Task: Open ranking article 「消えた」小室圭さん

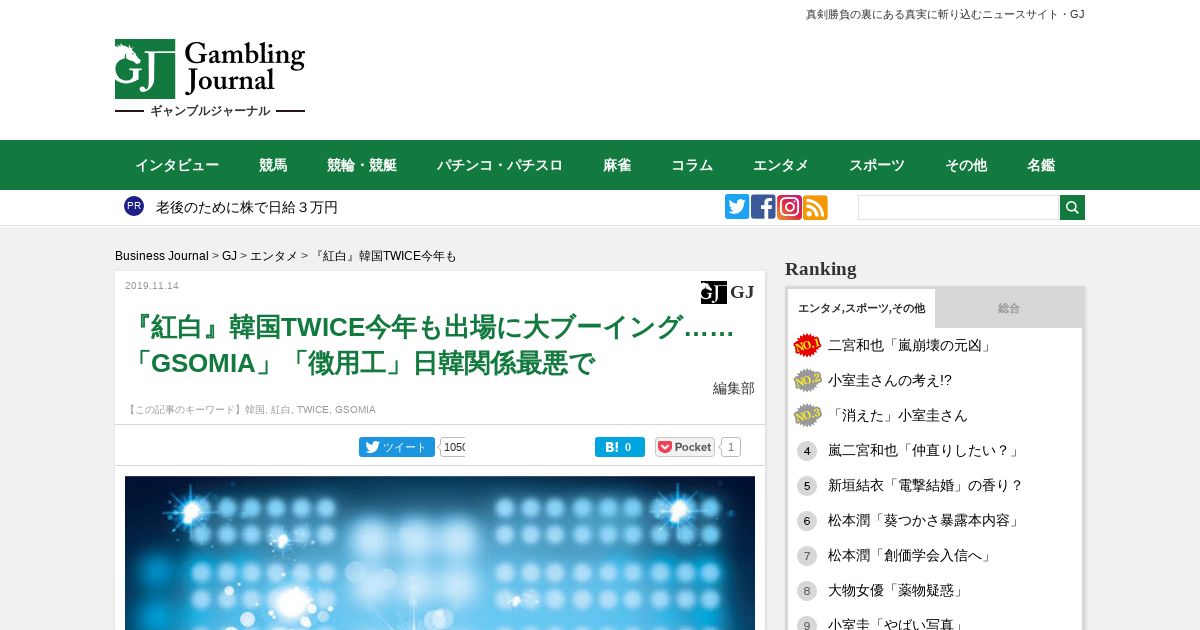Action: point(898,415)
